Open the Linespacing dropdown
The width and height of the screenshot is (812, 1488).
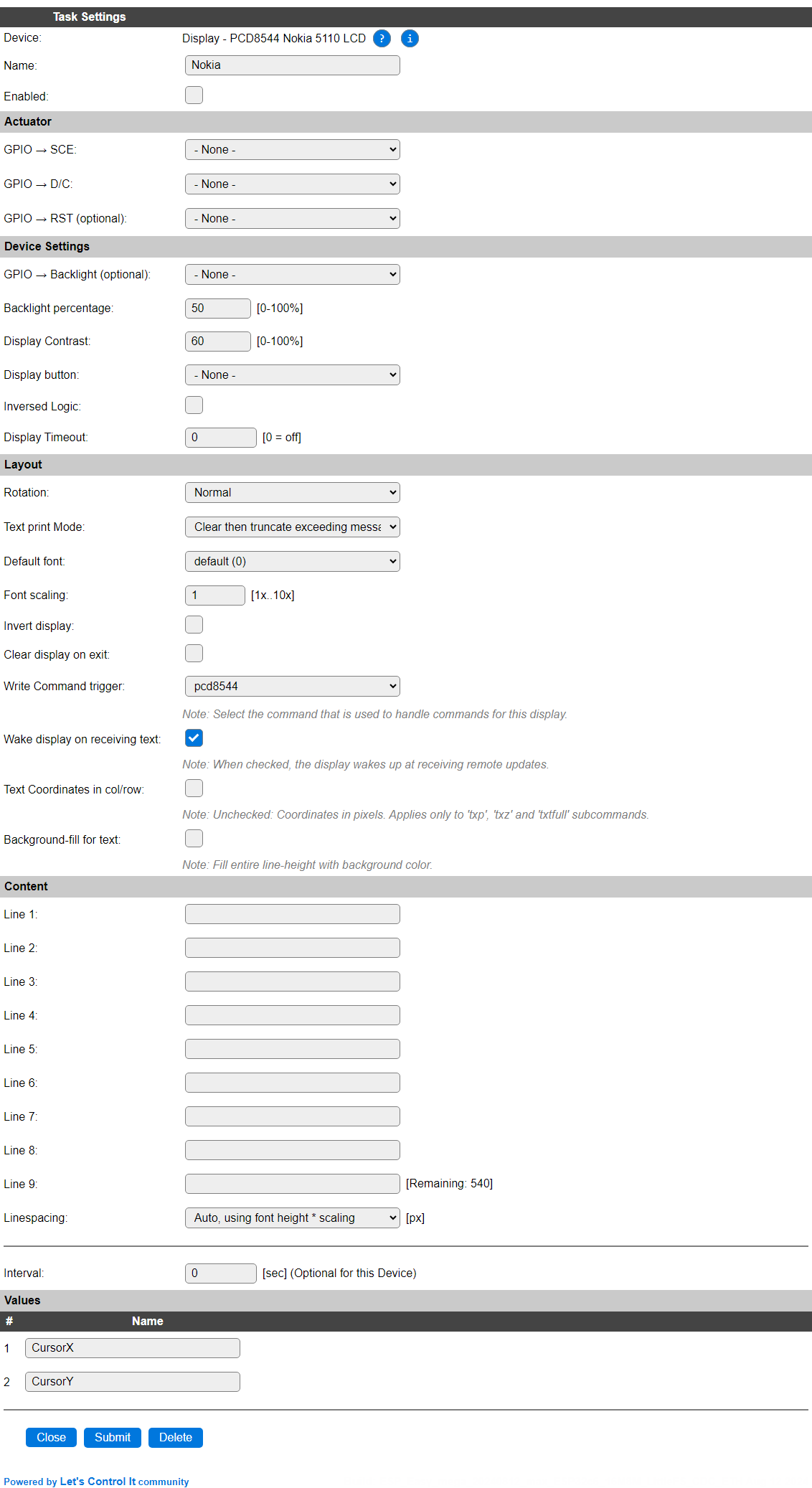[x=293, y=1218]
